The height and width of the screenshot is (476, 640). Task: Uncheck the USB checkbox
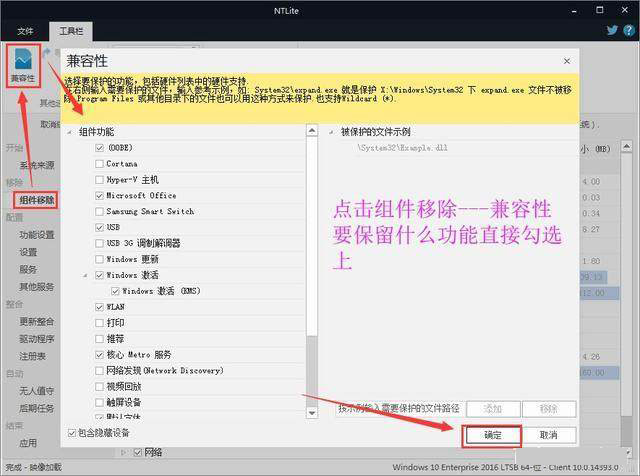pos(99,227)
